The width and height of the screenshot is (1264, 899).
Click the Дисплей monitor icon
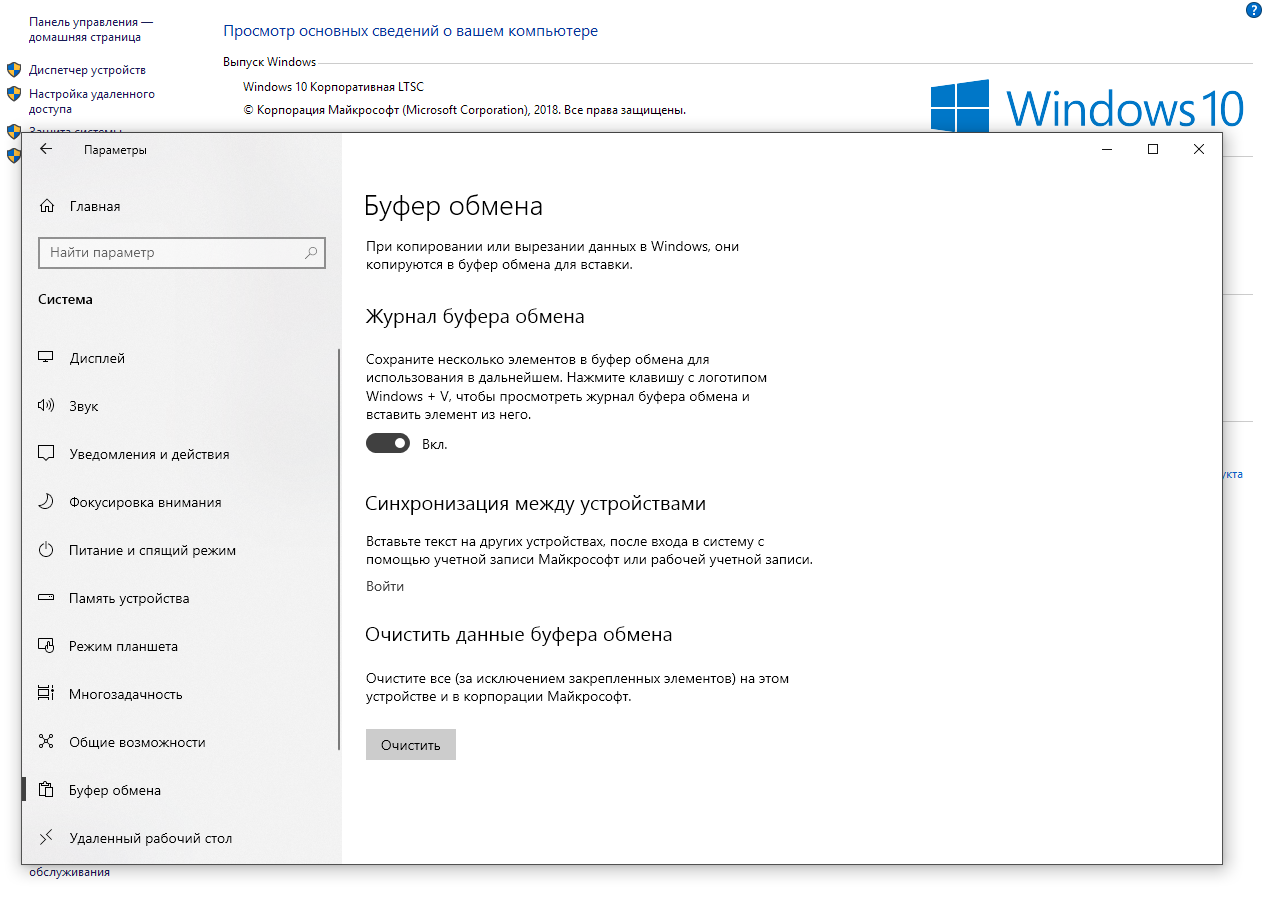46,358
